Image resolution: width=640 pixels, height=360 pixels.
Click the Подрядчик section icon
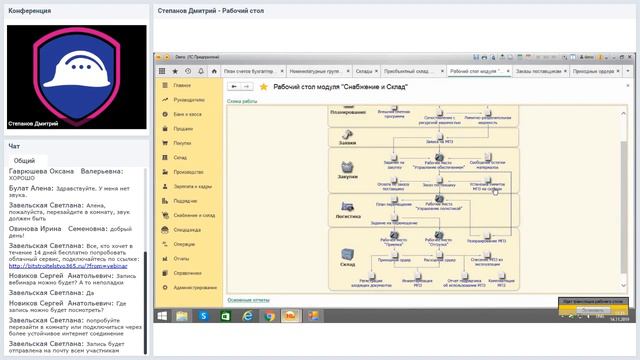coord(165,201)
